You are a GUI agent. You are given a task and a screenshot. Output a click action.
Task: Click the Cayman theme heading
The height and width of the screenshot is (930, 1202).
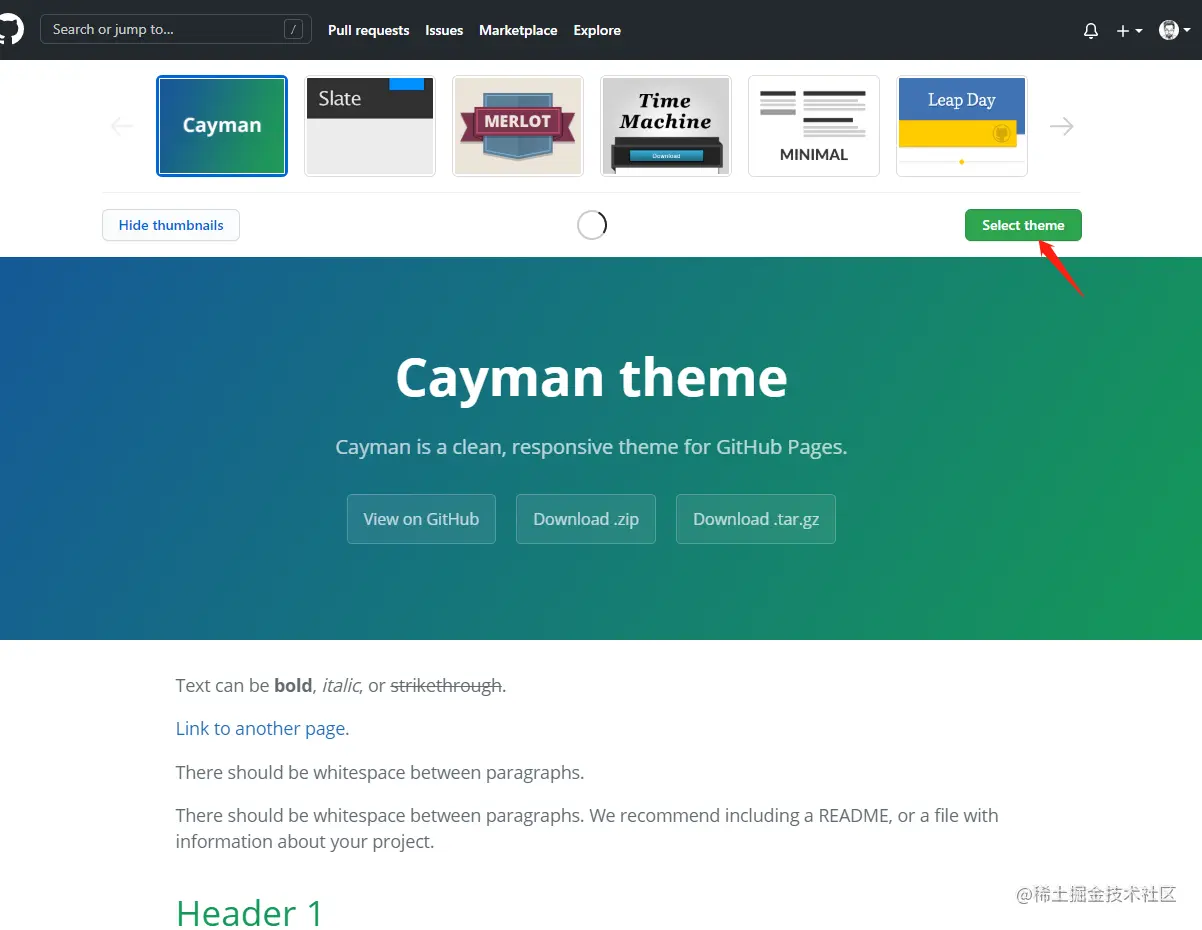591,377
